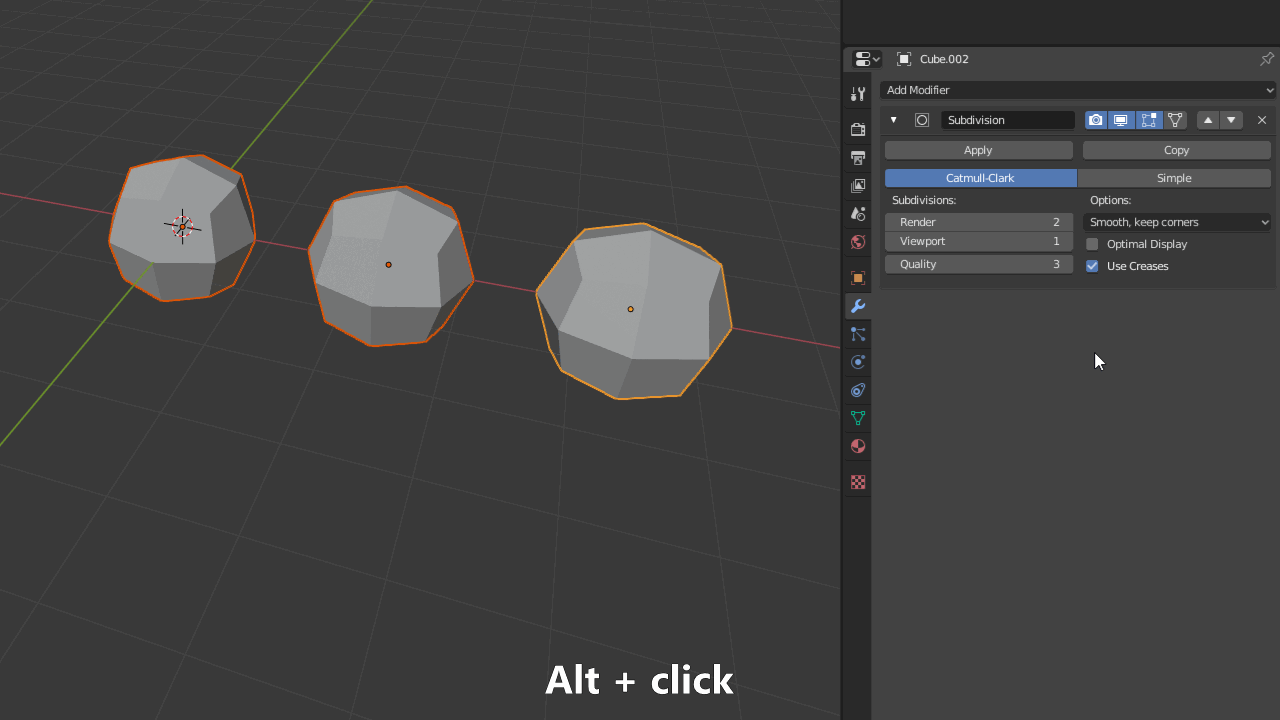Select the middle subdivided cube in viewport
The height and width of the screenshot is (720, 1280).
[390, 266]
